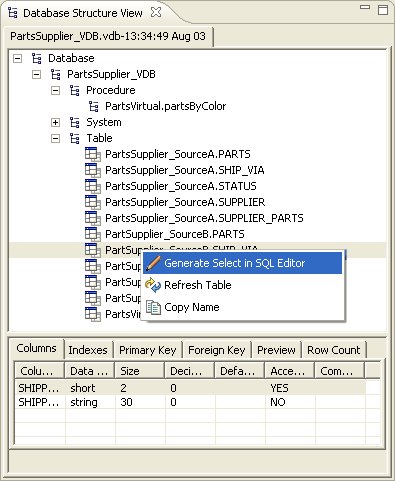Select PartSupplier_SourceB.PARTS table
Viewport: 395px width, 481px height.
175,234
